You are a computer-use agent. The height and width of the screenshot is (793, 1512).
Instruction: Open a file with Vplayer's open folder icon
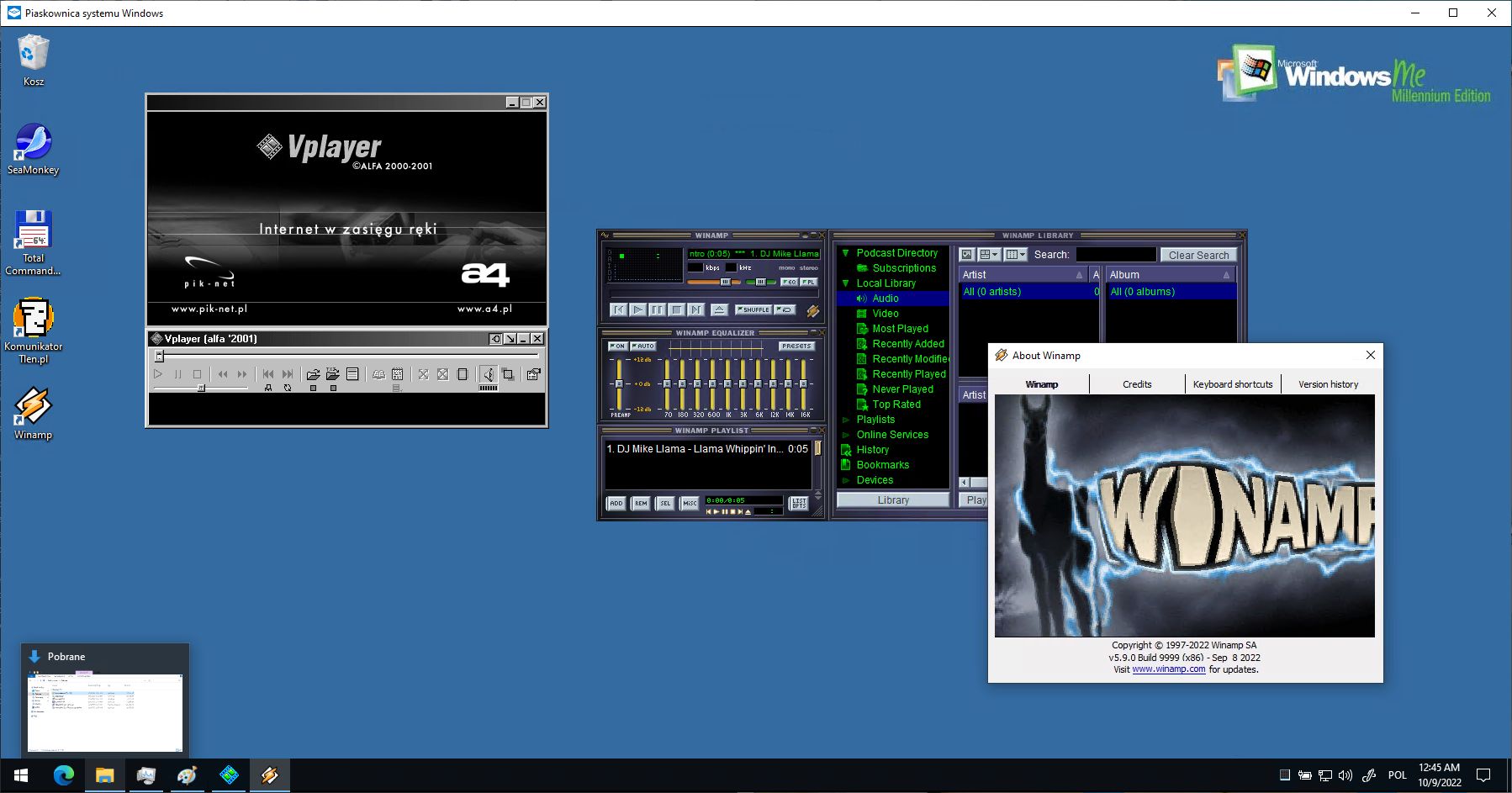(x=313, y=373)
